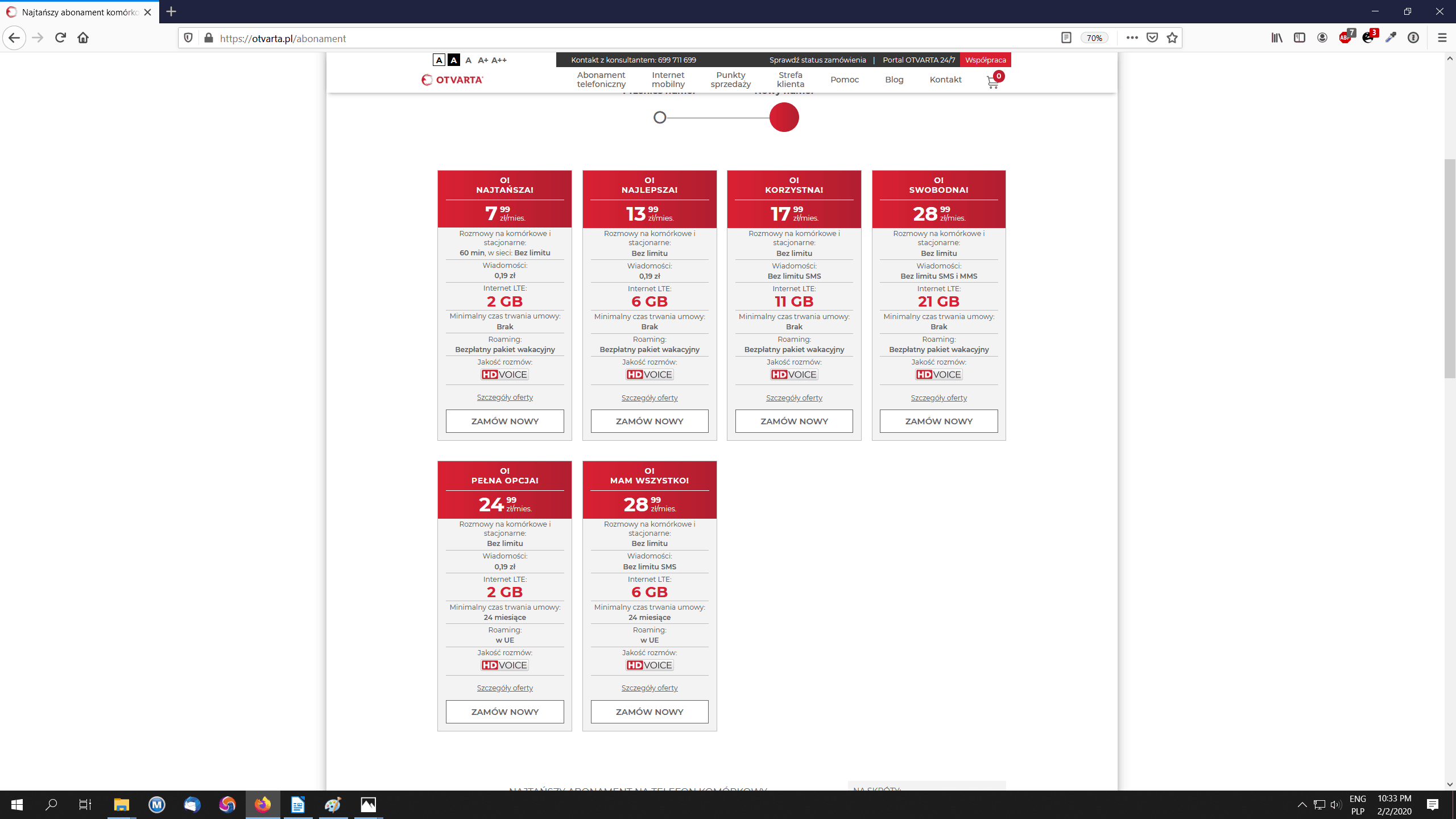
Task: Go back with the browser back arrow
Action: coord(14,38)
